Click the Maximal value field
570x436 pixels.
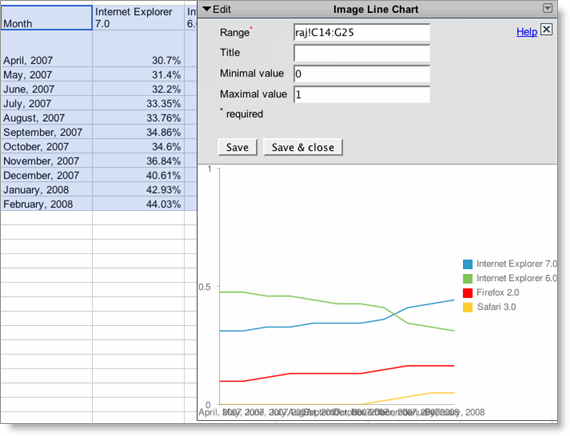362,95
